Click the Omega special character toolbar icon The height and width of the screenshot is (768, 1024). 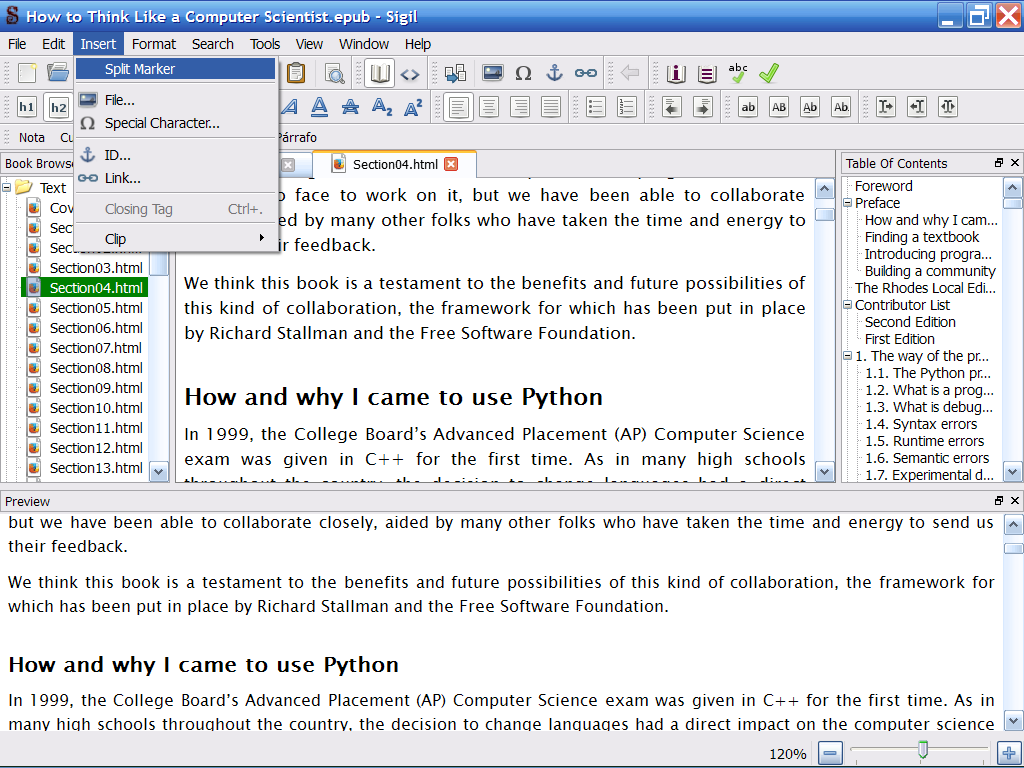click(x=523, y=73)
